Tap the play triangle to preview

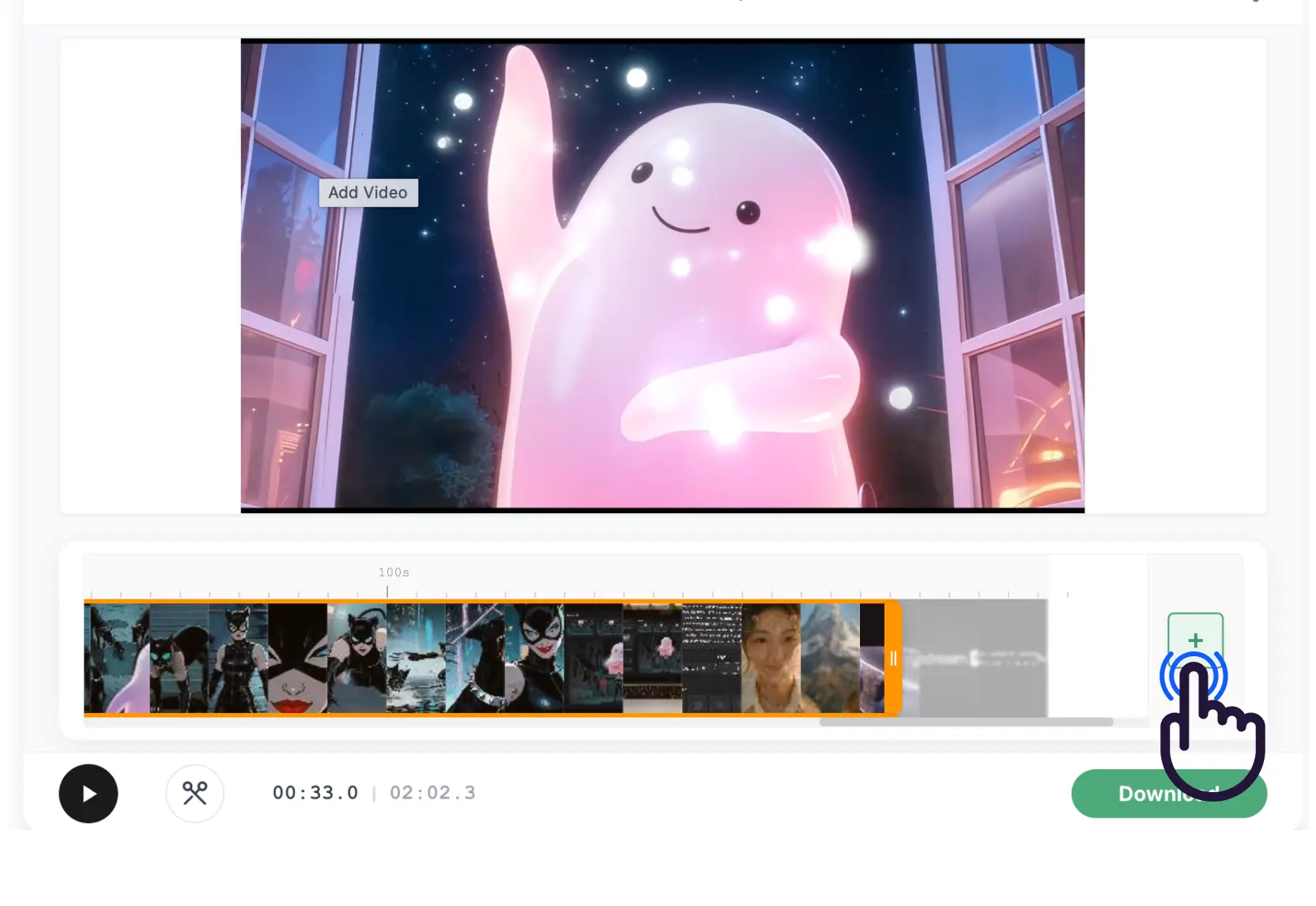(89, 794)
